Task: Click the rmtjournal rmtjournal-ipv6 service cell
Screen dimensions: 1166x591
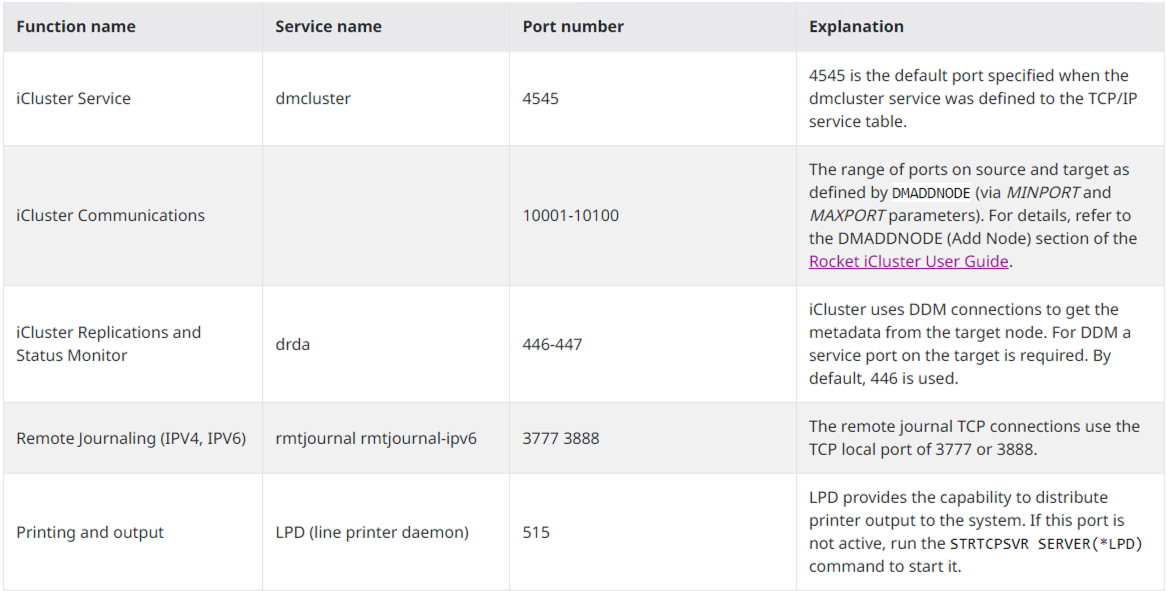Action: tap(376, 438)
